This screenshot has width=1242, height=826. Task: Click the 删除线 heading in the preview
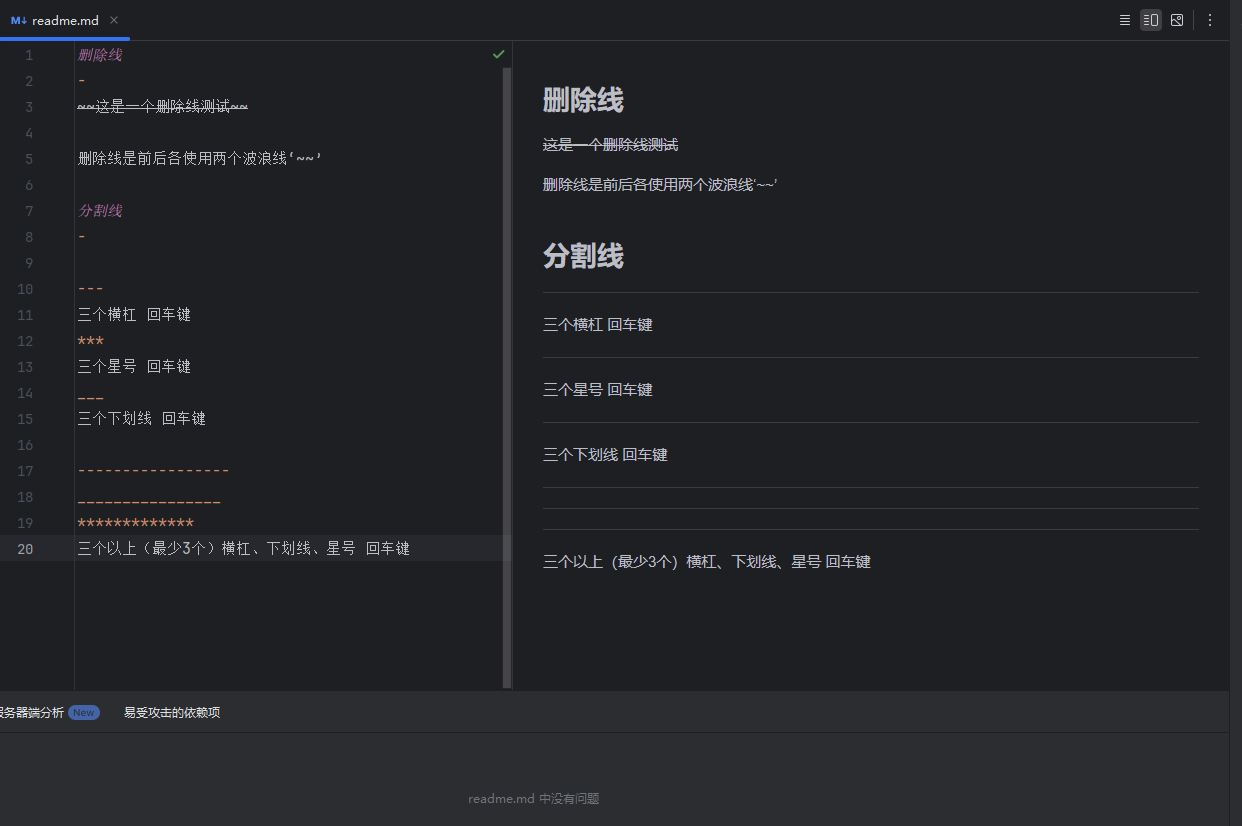(x=583, y=100)
